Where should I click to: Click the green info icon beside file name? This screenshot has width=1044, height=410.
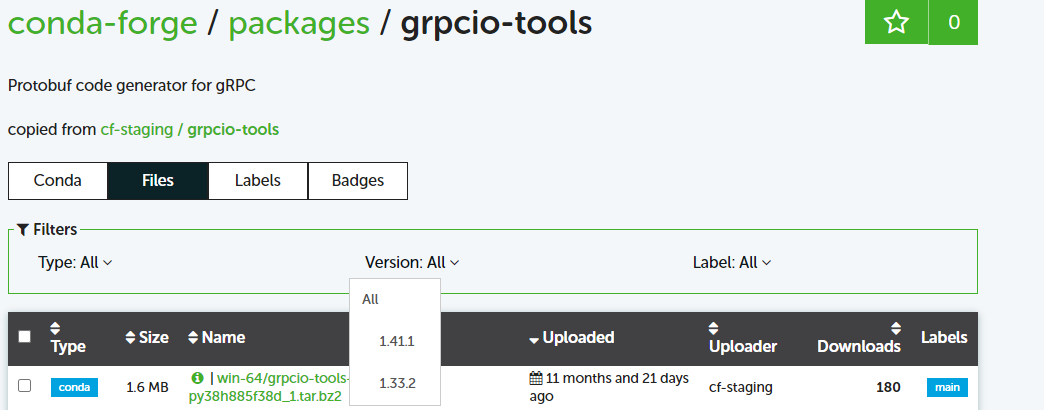click(197, 378)
